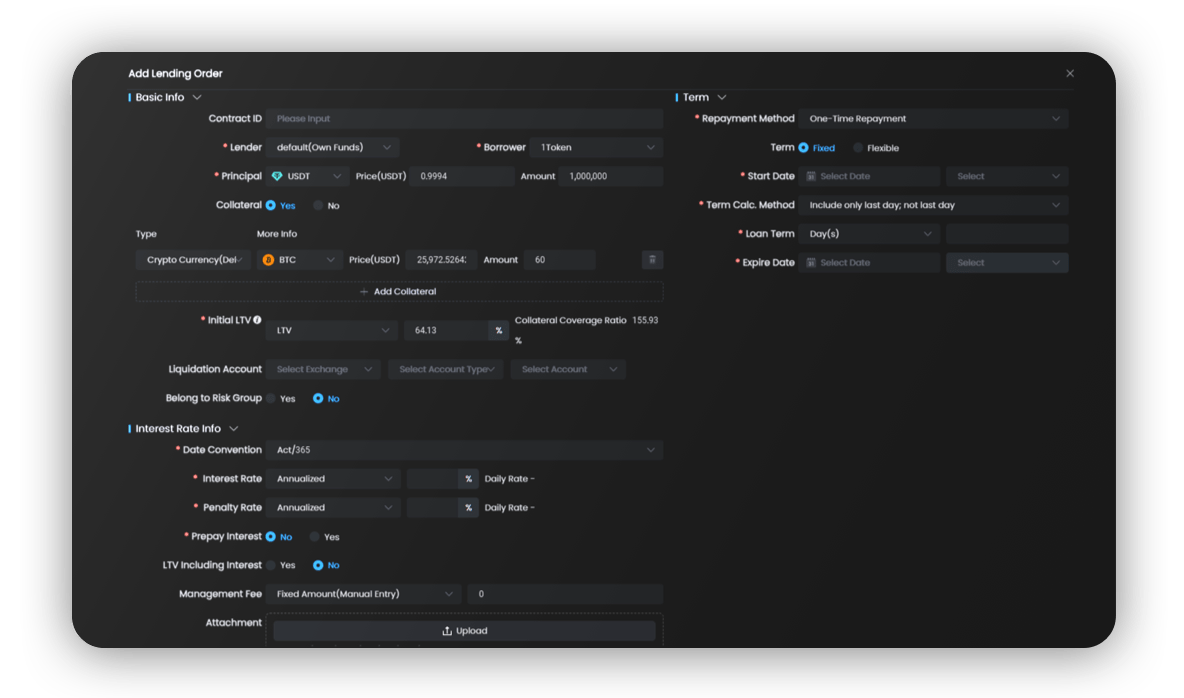
Task: Set Belong to Risk Group to Yes
Action: pyautogui.click(x=271, y=399)
